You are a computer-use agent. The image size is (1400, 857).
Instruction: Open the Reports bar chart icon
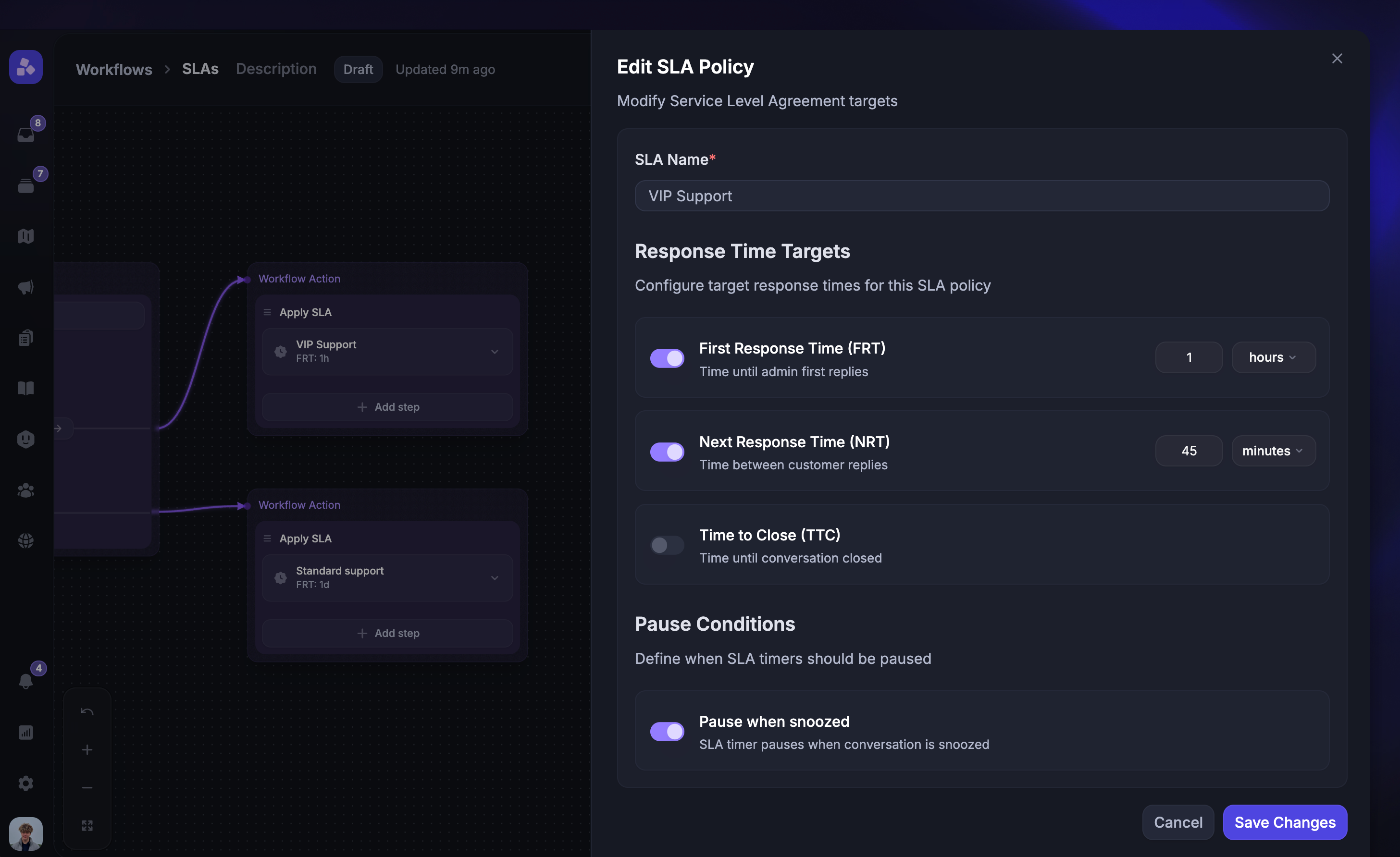pos(25,732)
